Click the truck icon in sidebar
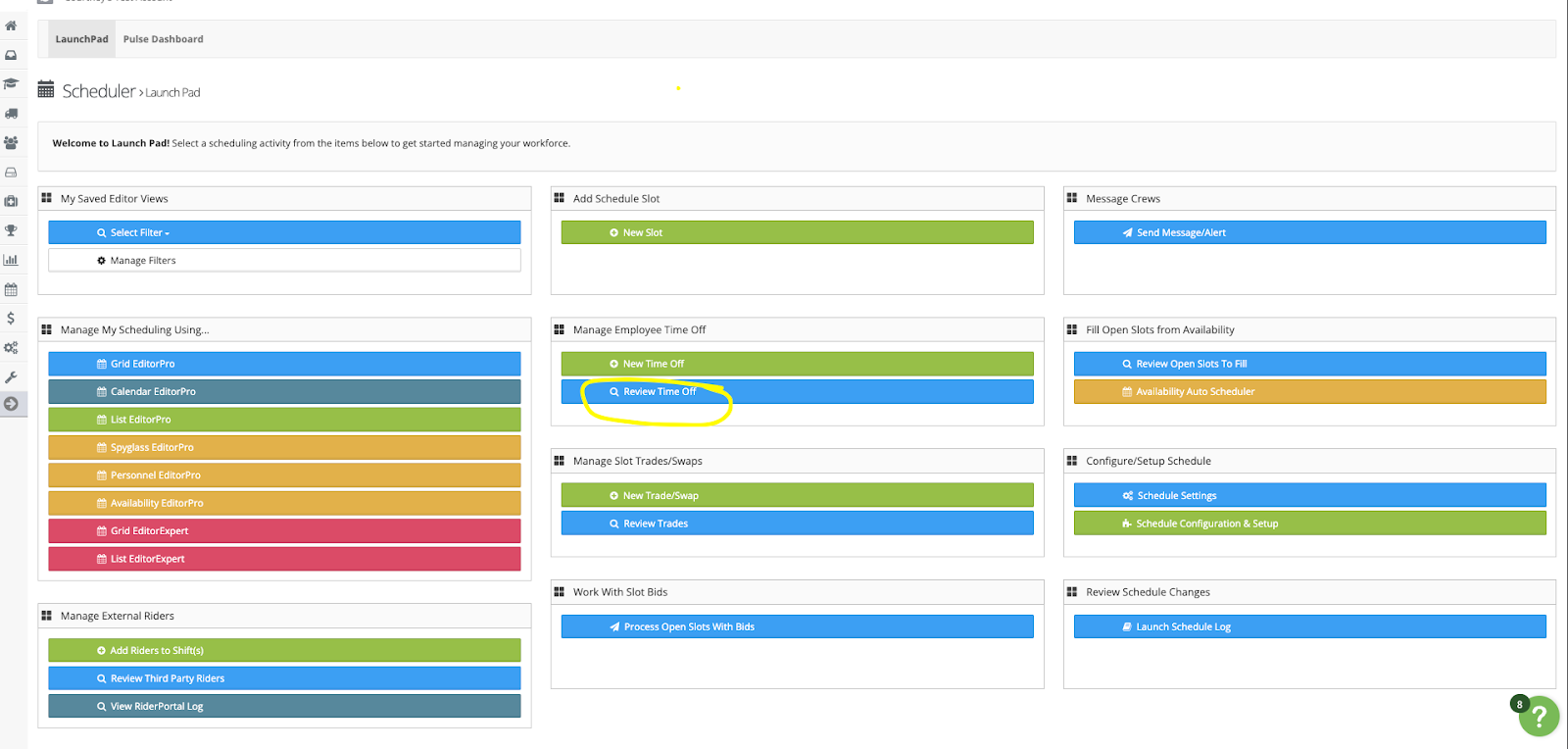The image size is (1568, 749). point(11,114)
